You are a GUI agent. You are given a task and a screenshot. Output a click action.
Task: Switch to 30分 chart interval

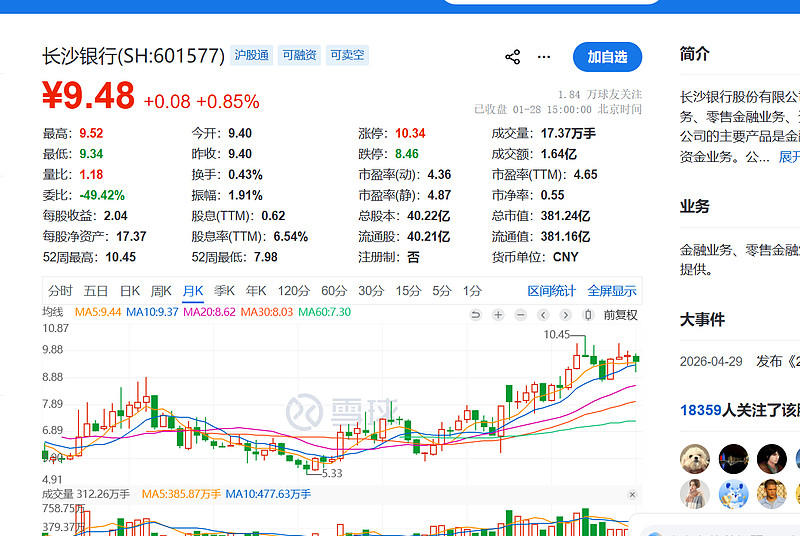(x=371, y=291)
